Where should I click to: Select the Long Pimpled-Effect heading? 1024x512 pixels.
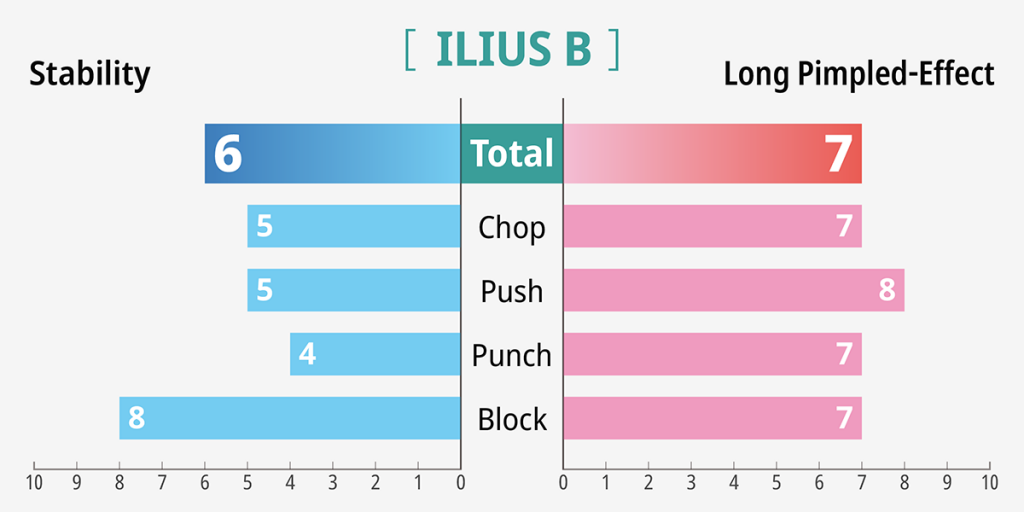pos(859,74)
